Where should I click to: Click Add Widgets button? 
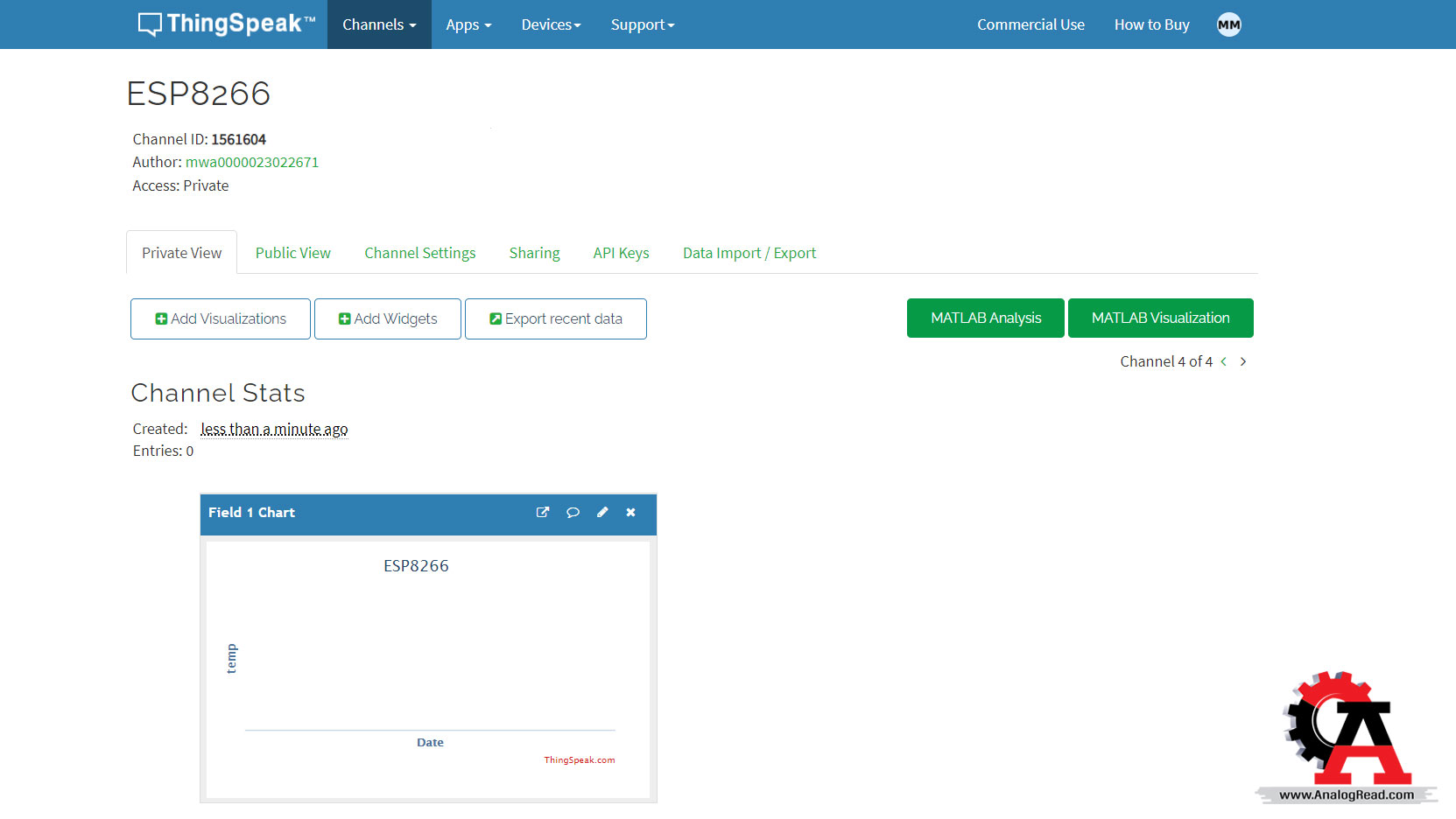click(x=388, y=318)
